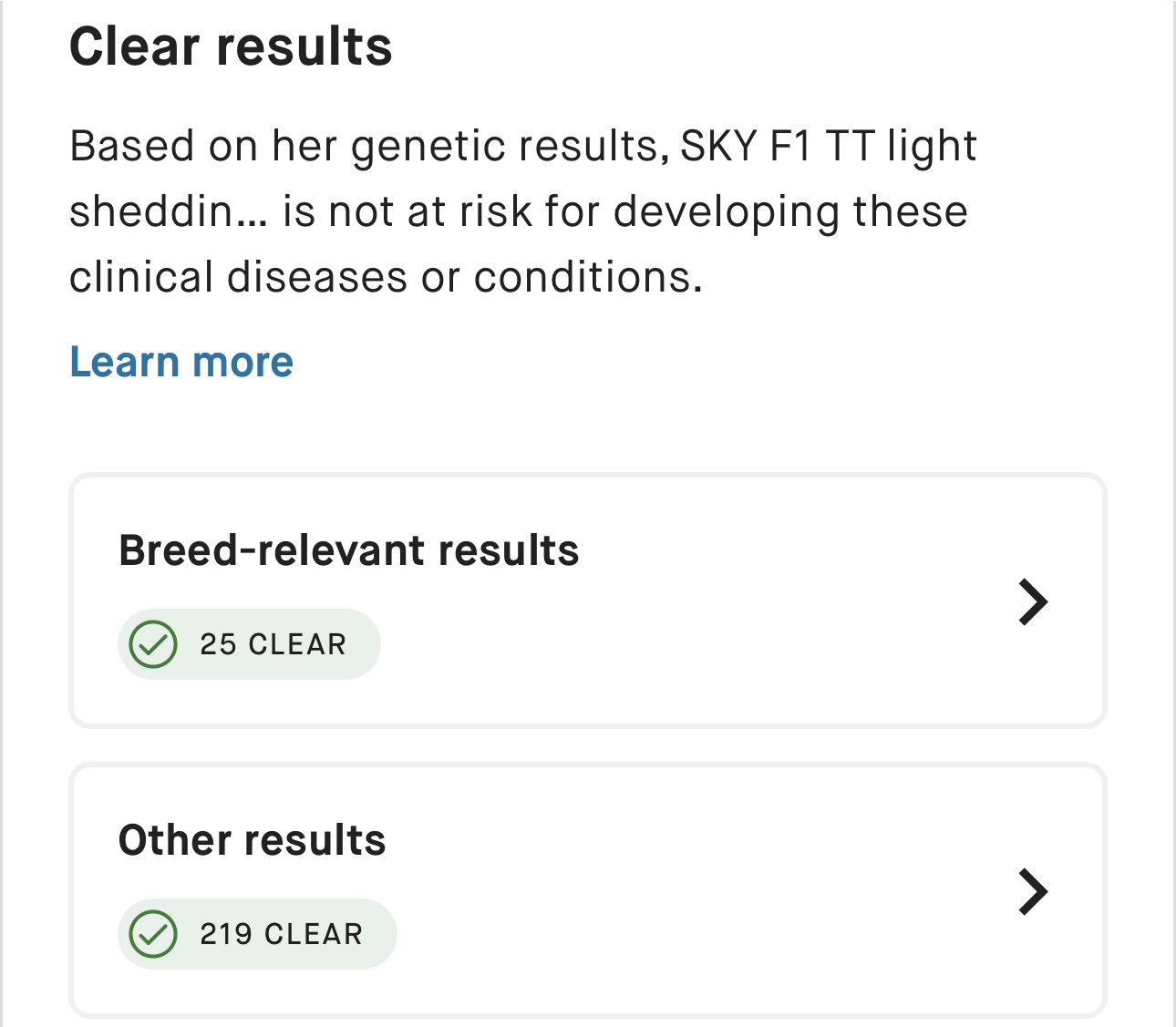Click the number 25 in the badge
Viewport: 1176px width, 1027px height.
coord(218,644)
